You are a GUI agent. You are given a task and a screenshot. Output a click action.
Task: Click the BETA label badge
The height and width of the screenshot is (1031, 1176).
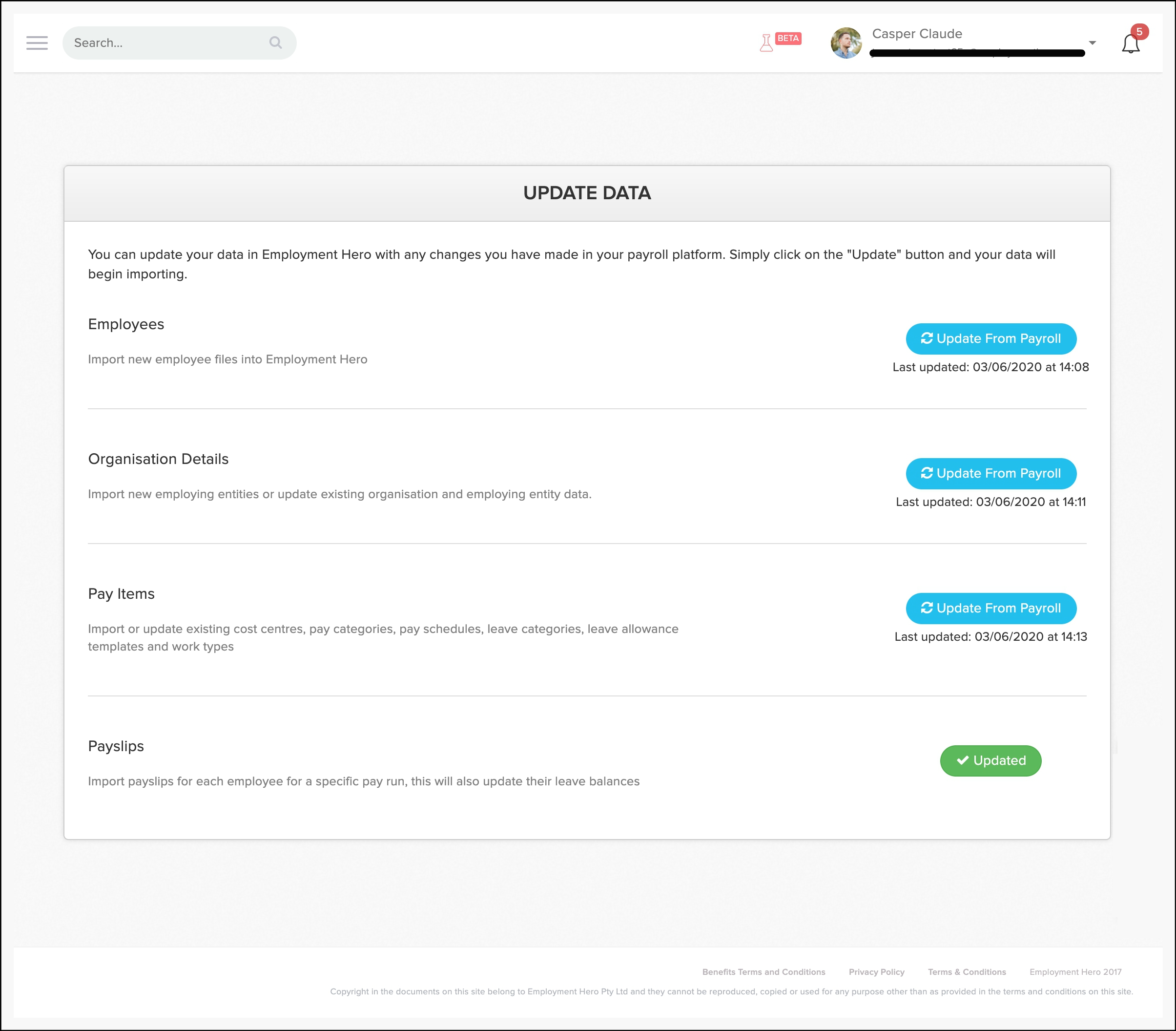click(x=788, y=39)
